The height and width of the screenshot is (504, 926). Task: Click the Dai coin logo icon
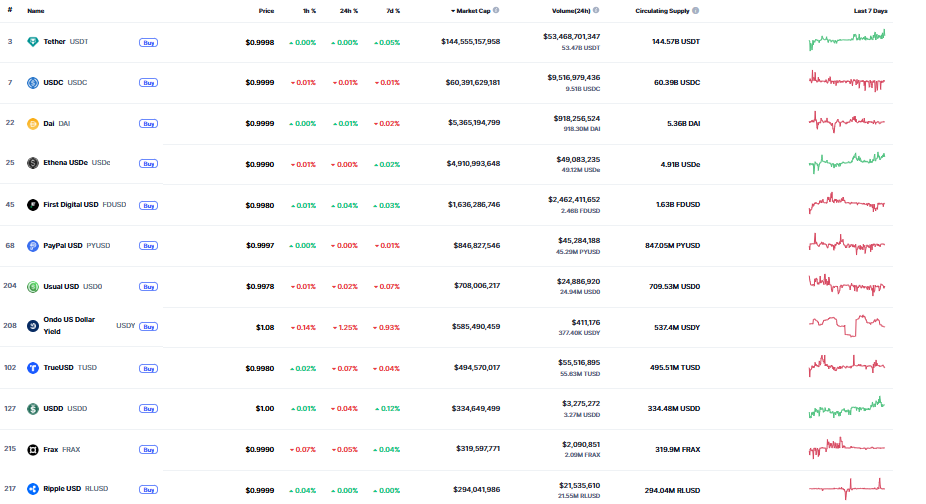(33, 123)
